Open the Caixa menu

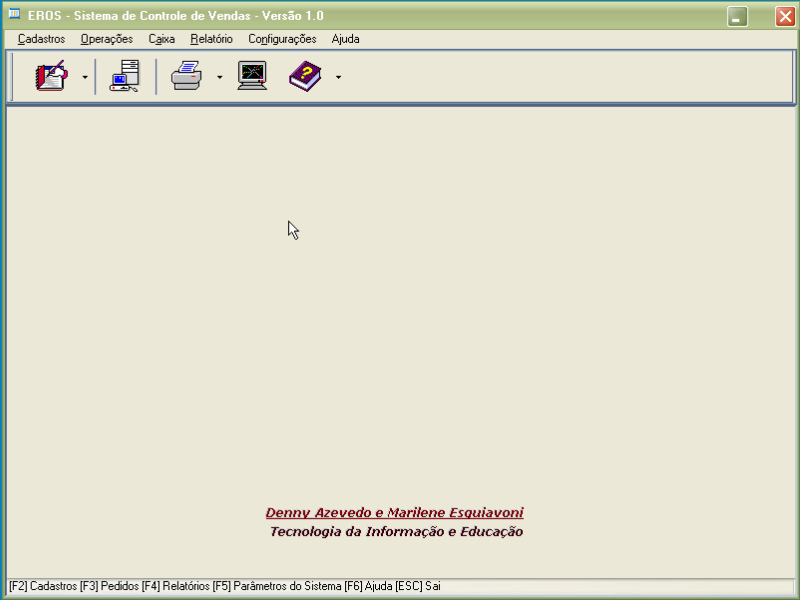(161, 39)
